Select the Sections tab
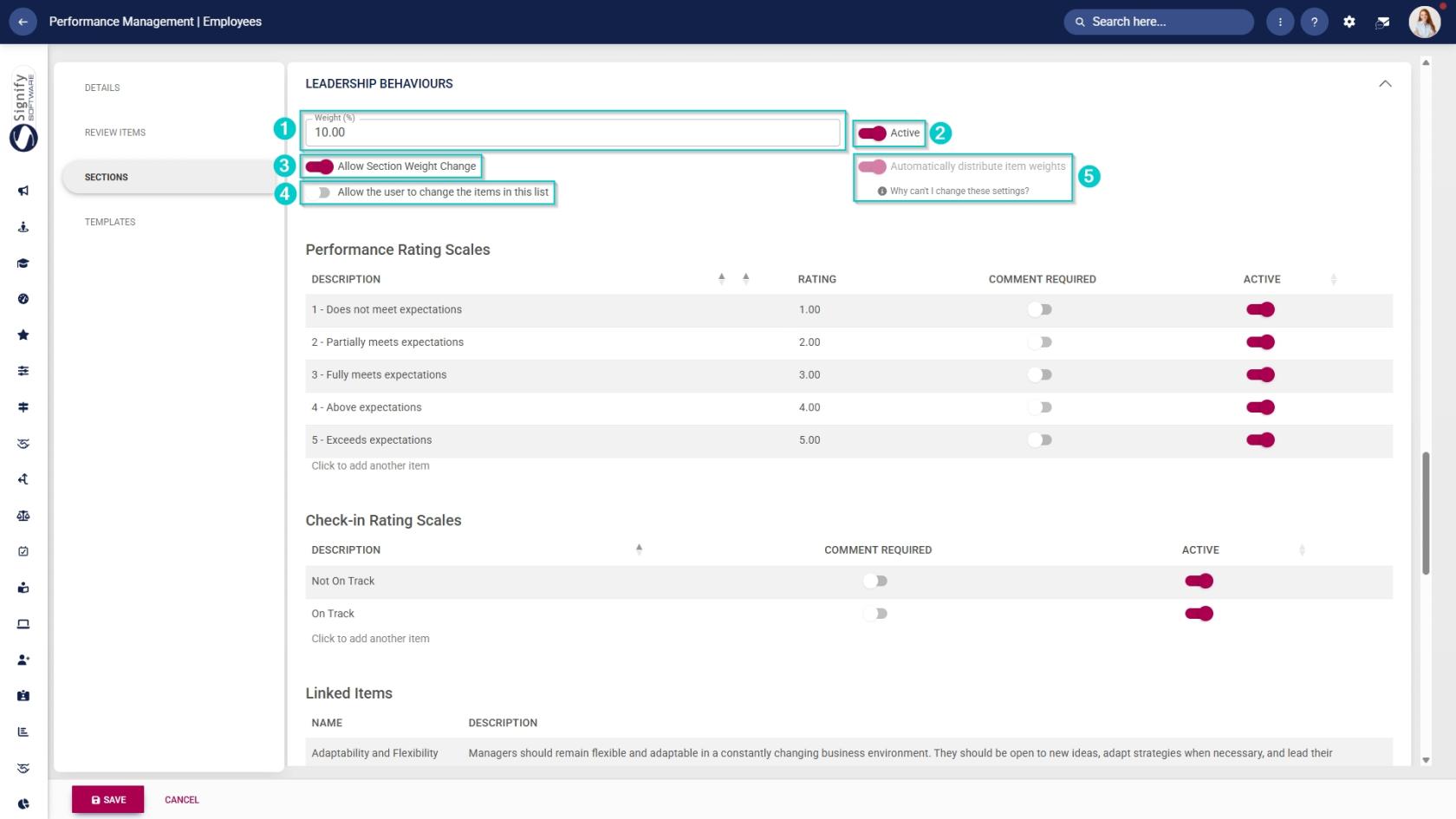Screen dimensions: 1456x819 point(169,177)
